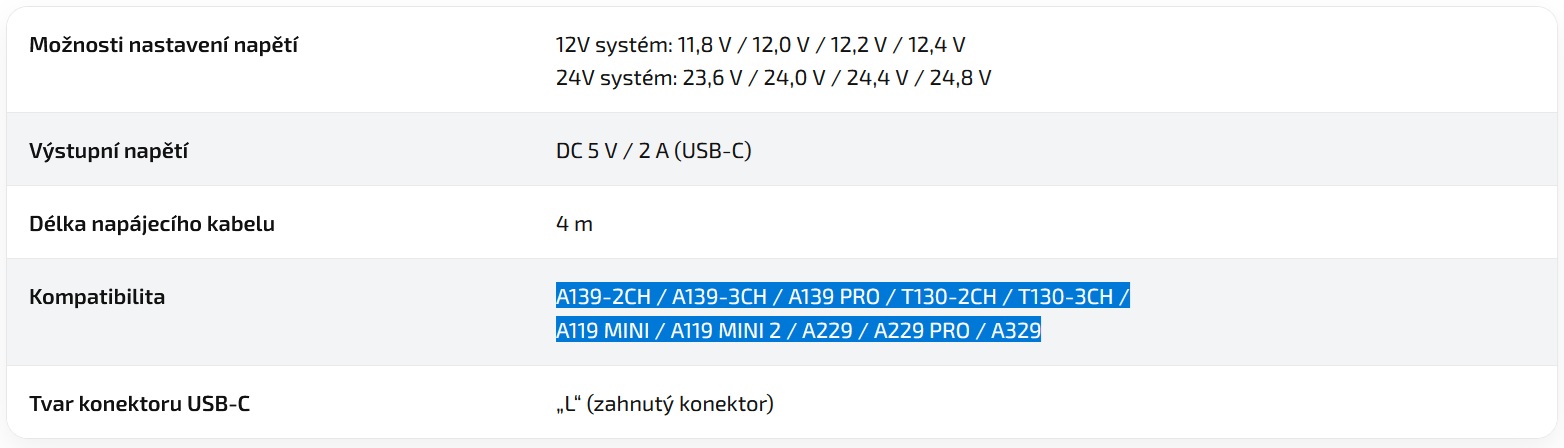1564x448 pixels.
Task: Click highlighted text 'A139-3CH' in compatibility
Action: (x=720, y=297)
